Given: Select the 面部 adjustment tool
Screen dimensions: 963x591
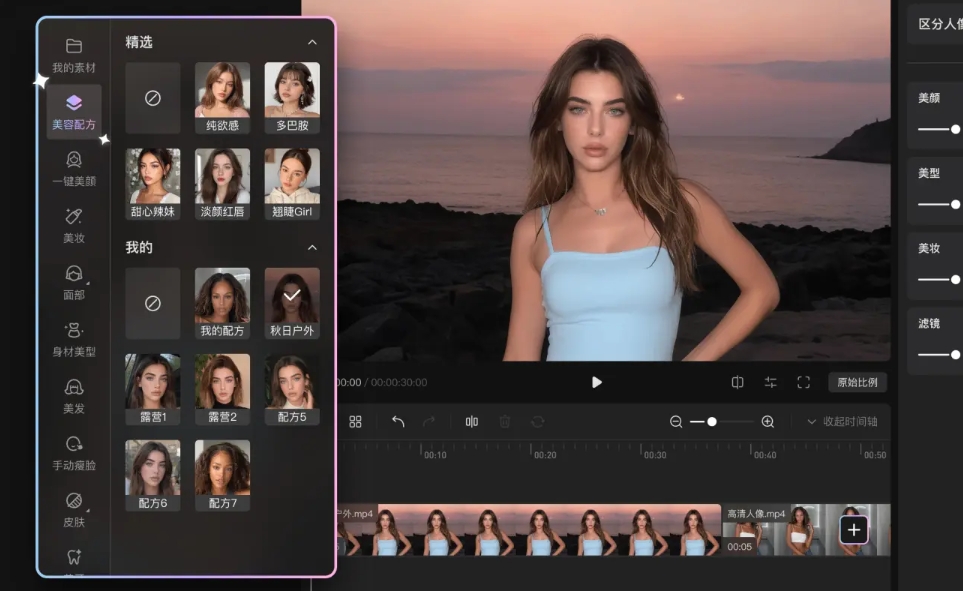Looking at the screenshot, I should coord(72,283).
